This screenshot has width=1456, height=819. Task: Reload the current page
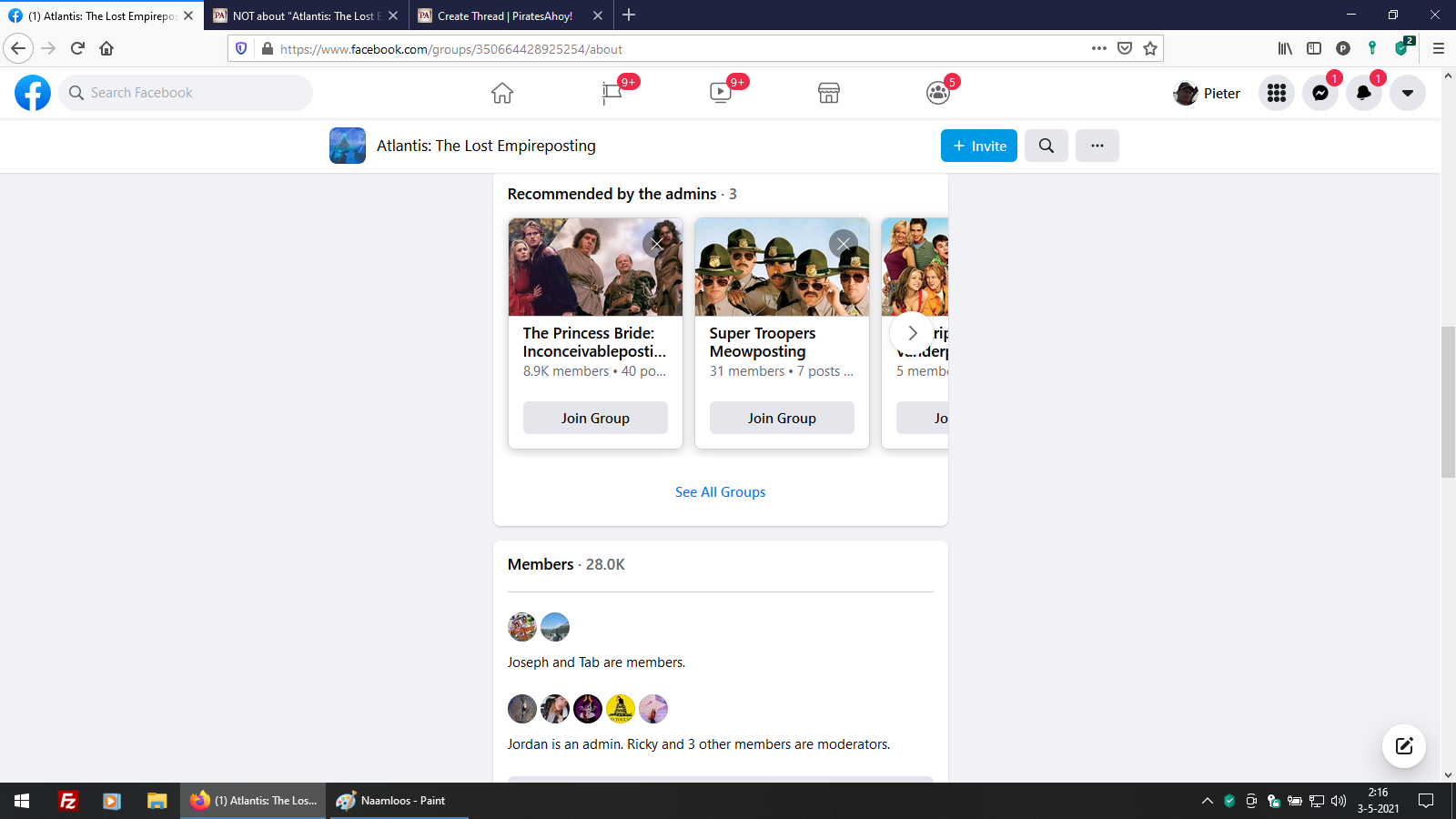(77, 48)
